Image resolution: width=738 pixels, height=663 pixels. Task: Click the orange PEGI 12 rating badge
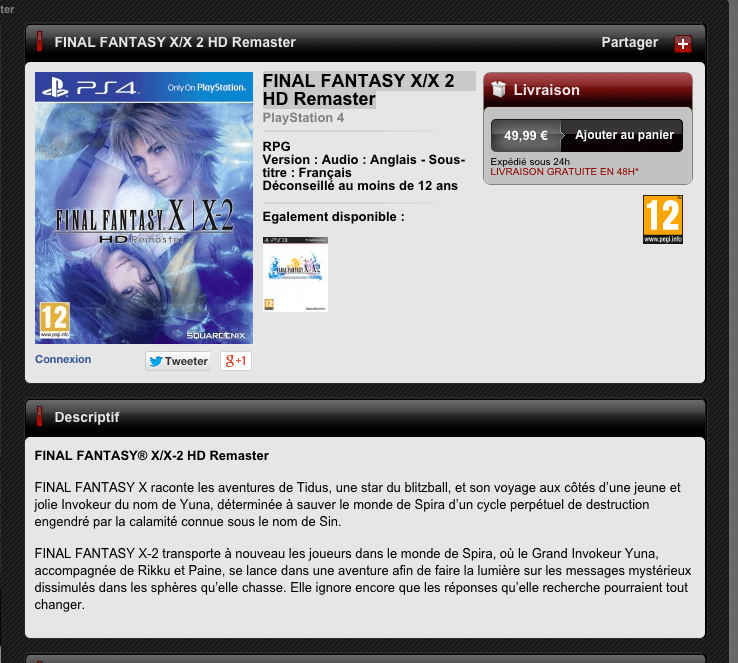[x=663, y=219]
